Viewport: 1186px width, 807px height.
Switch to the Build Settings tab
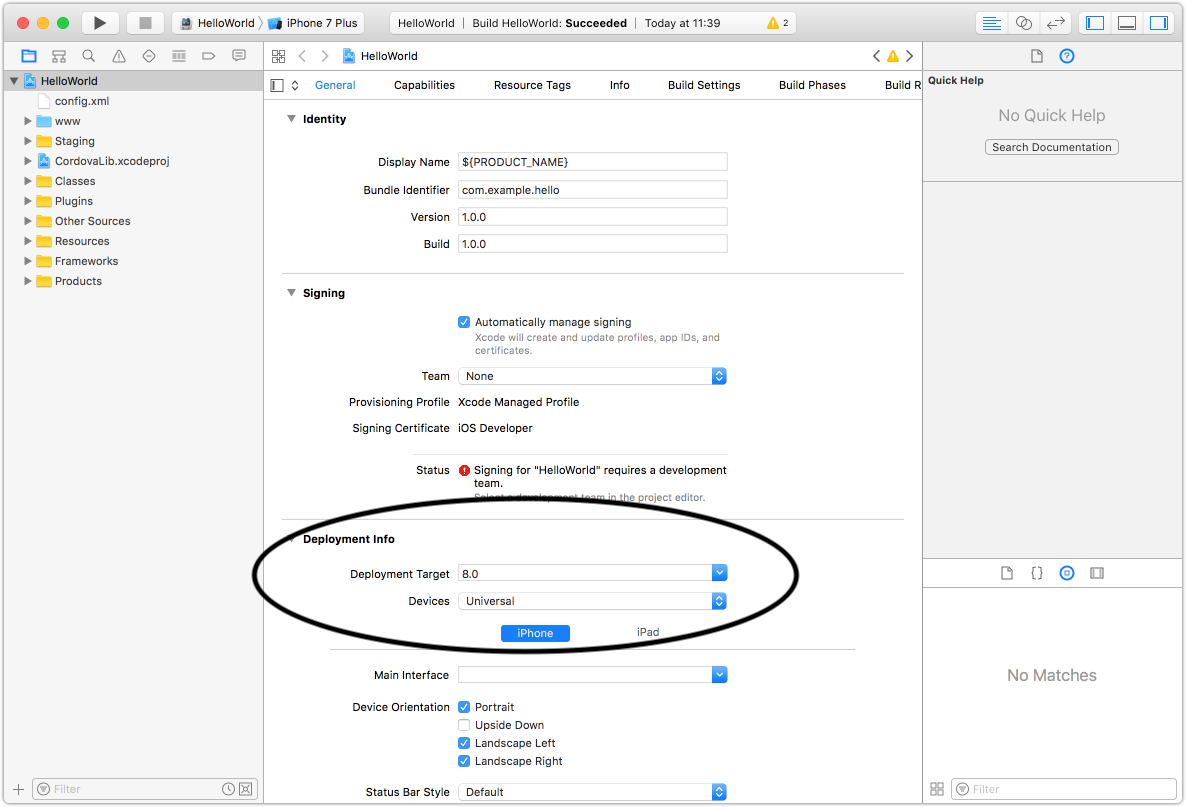(x=703, y=85)
